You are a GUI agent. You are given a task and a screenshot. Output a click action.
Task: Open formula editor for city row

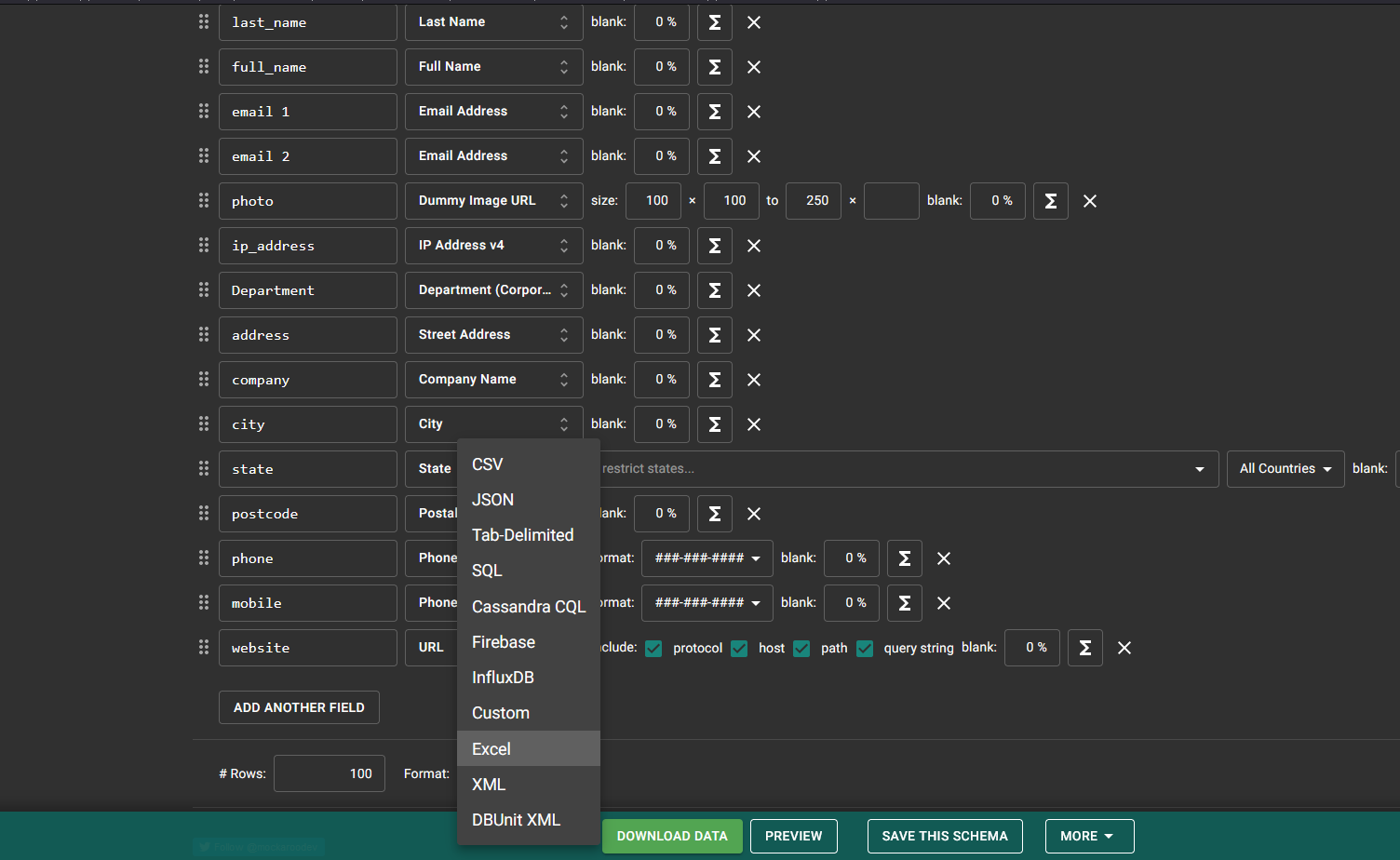pos(715,424)
